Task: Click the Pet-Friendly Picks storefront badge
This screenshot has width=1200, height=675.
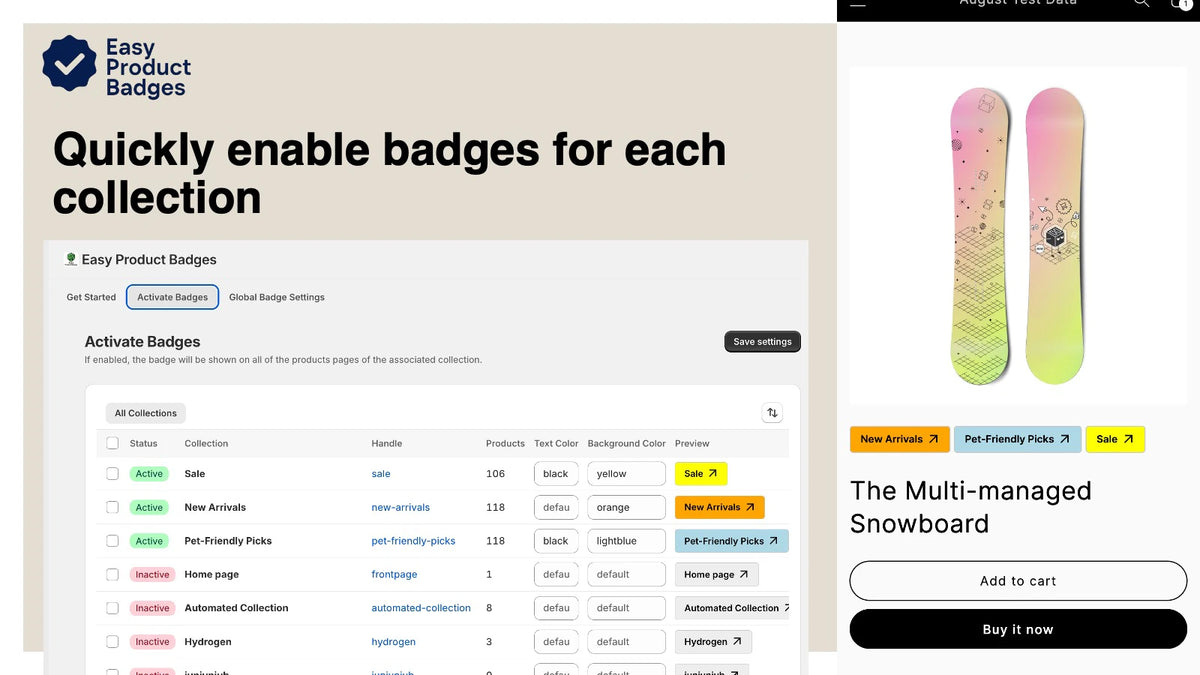Action: pos(1017,439)
